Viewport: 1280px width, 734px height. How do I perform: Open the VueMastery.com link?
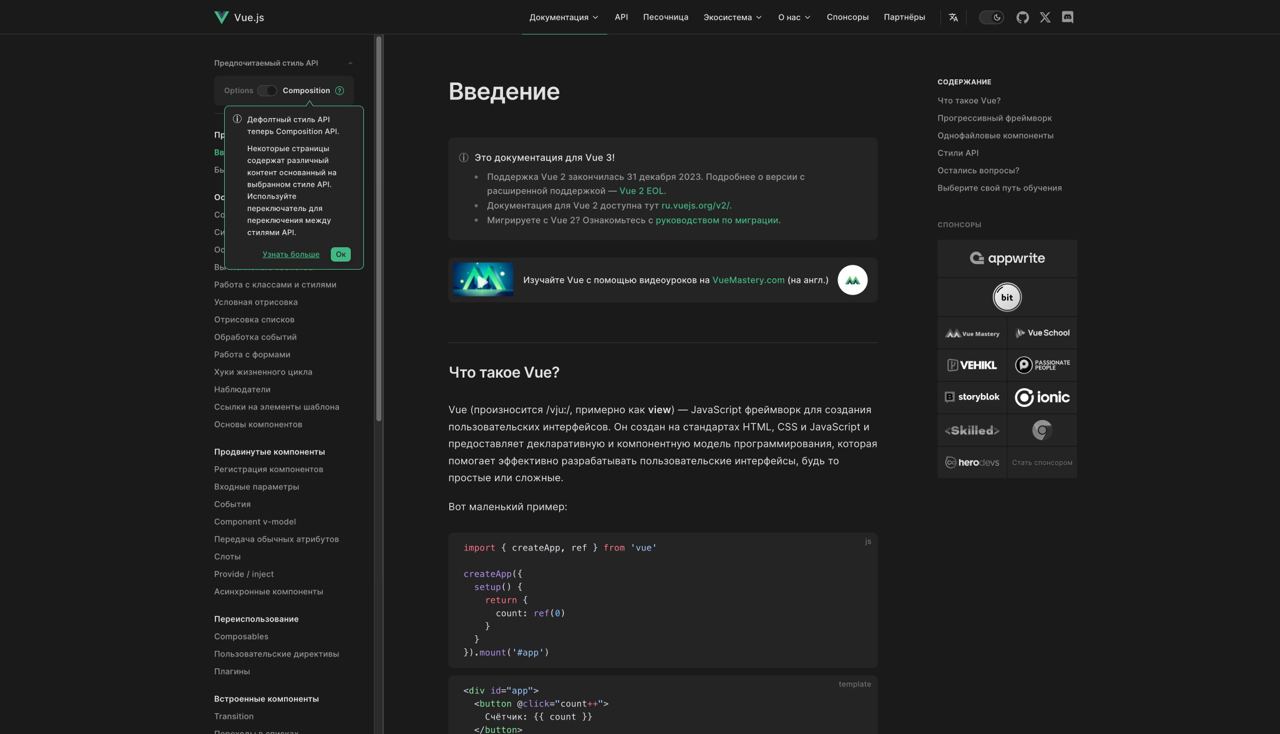pyautogui.click(x=748, y=280)
